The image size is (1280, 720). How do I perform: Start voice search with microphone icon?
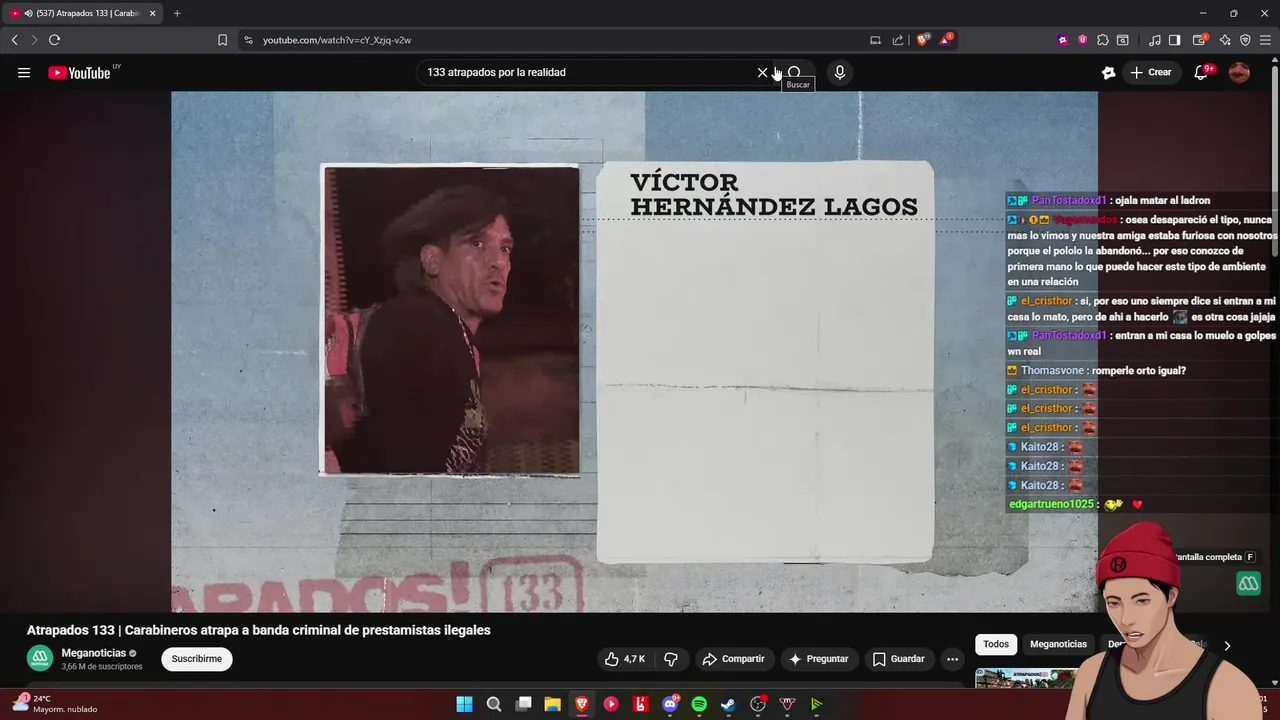[x=839, y=72]
